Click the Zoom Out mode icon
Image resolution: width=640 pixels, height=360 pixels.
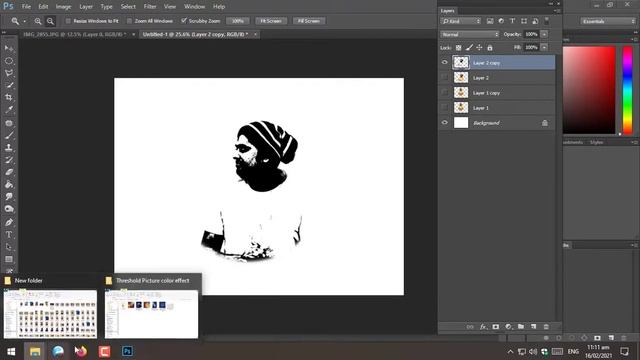(x=50, y=21)
